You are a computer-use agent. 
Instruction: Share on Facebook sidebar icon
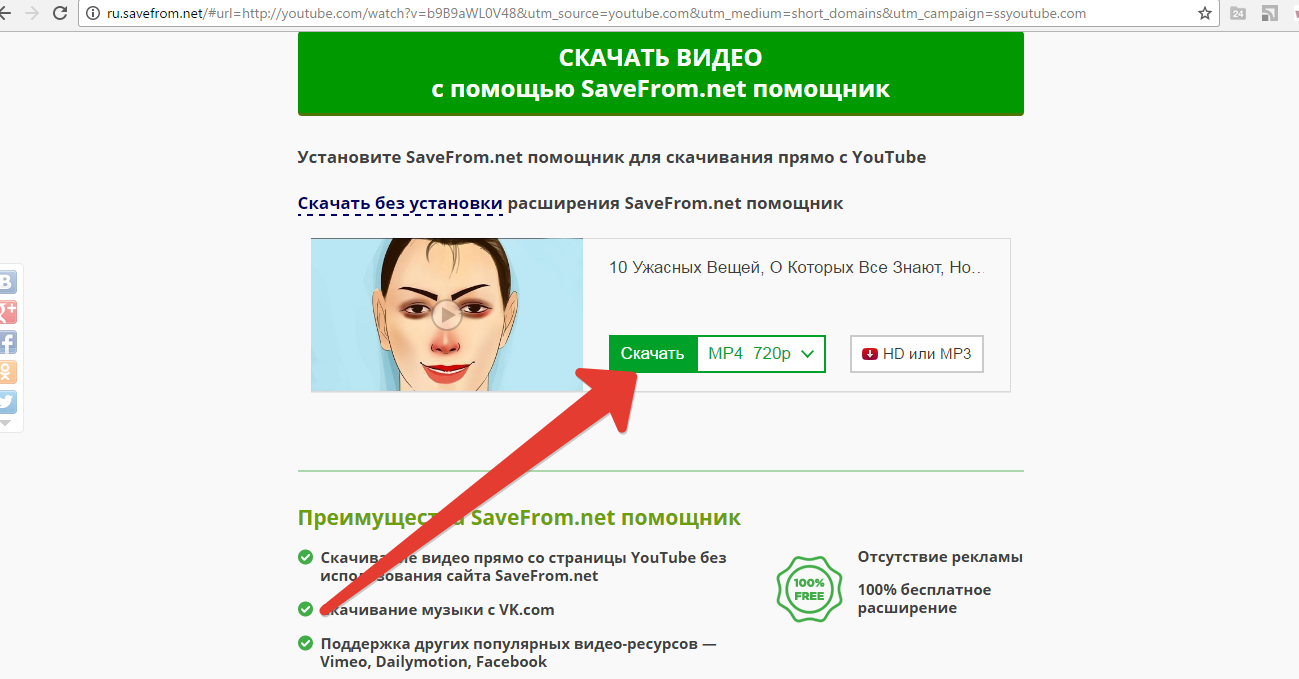click(x=7, y=342)
